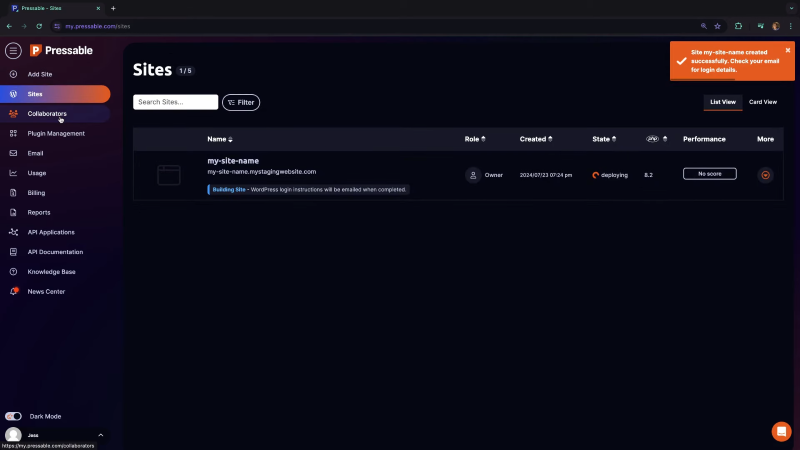
Task: Open the orange chat support widget
Action: click(781, 431)
